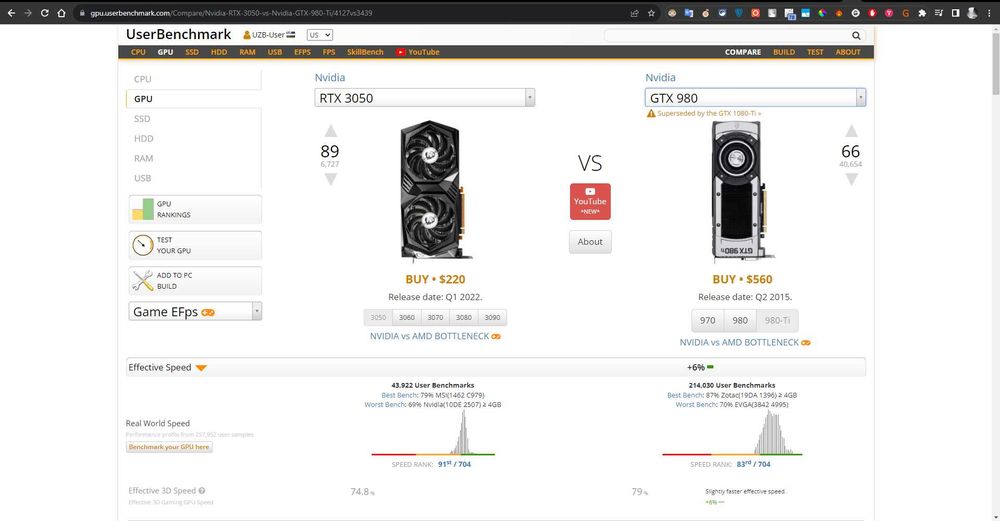This screenshot has height=521, width=1000.
Task: Click the About button under VS
Action: pyautogui.click(x=590, y=242)
